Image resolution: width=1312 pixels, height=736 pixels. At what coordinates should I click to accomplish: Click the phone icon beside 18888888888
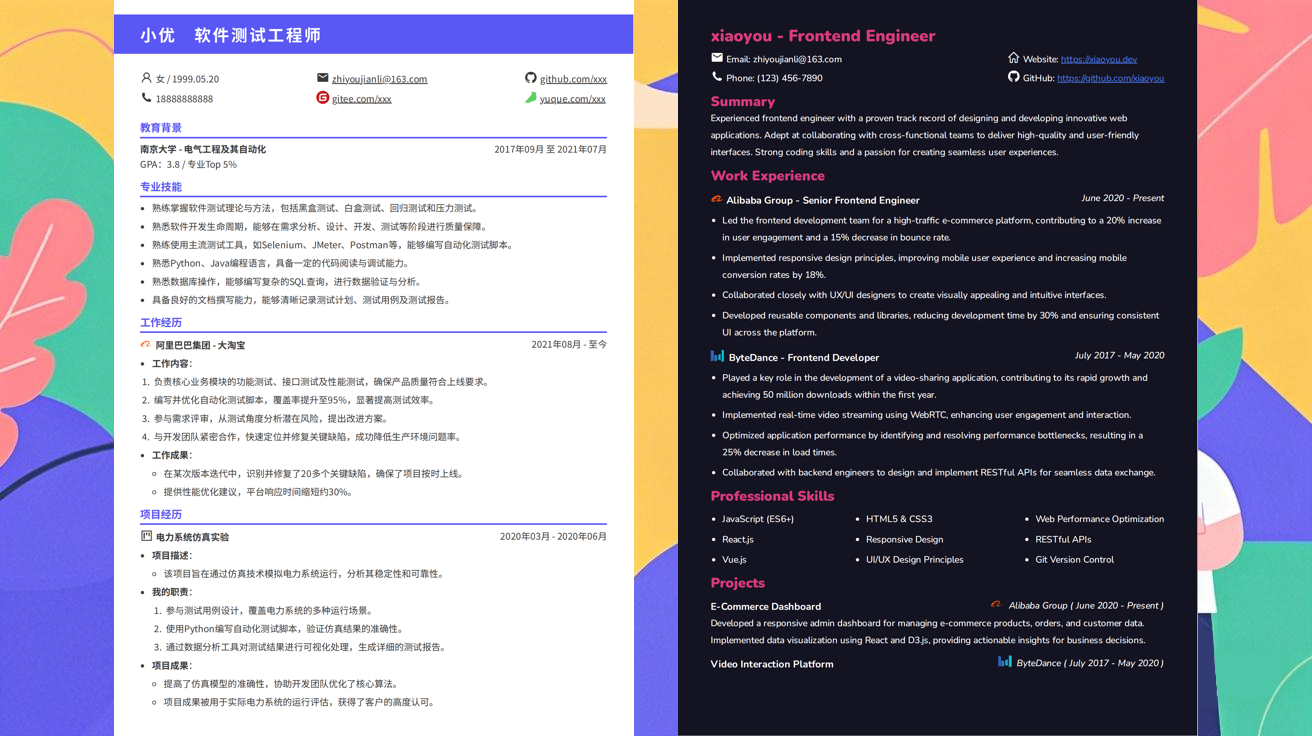146,98
